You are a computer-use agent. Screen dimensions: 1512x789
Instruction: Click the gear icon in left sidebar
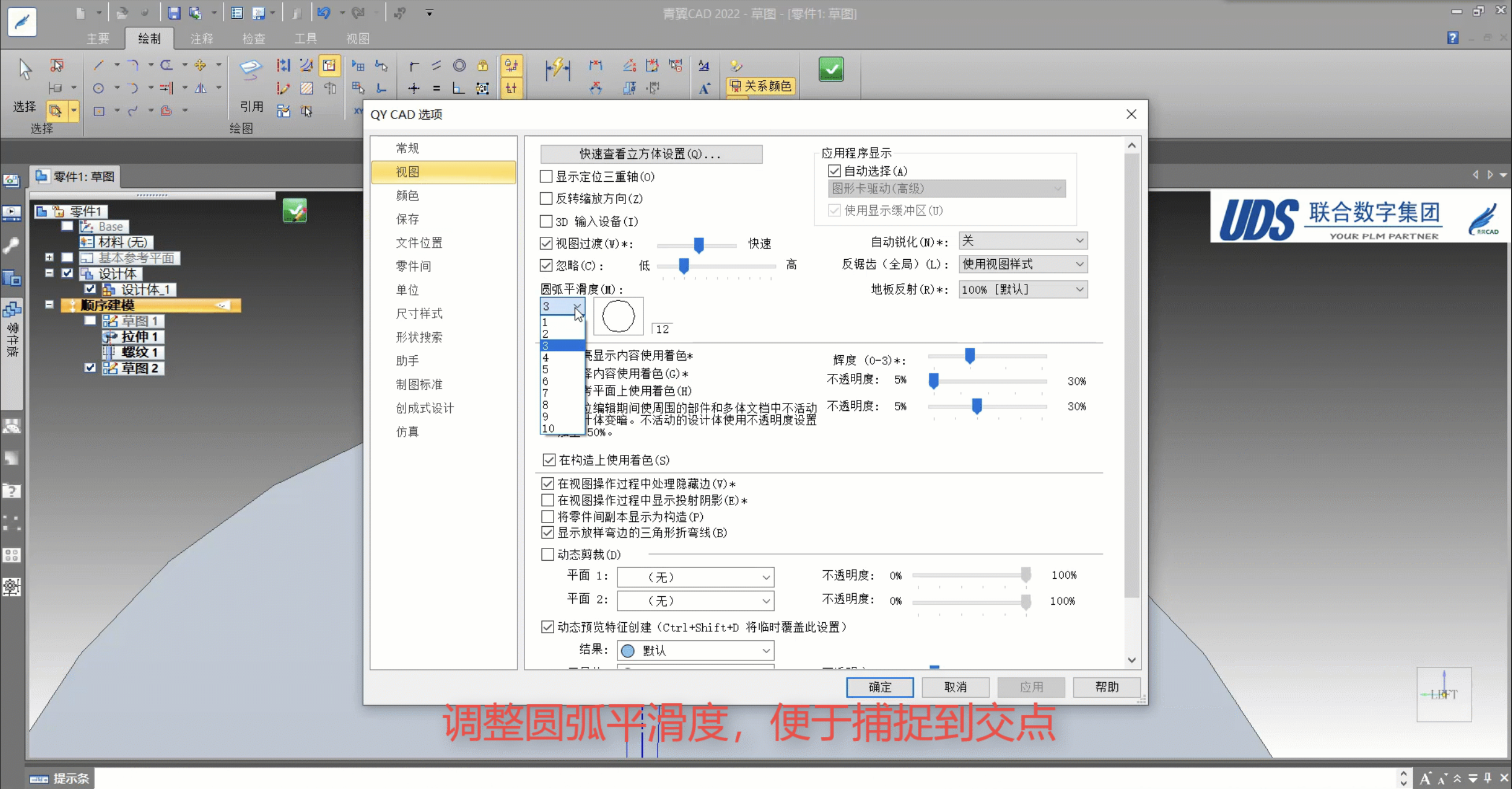11,586
